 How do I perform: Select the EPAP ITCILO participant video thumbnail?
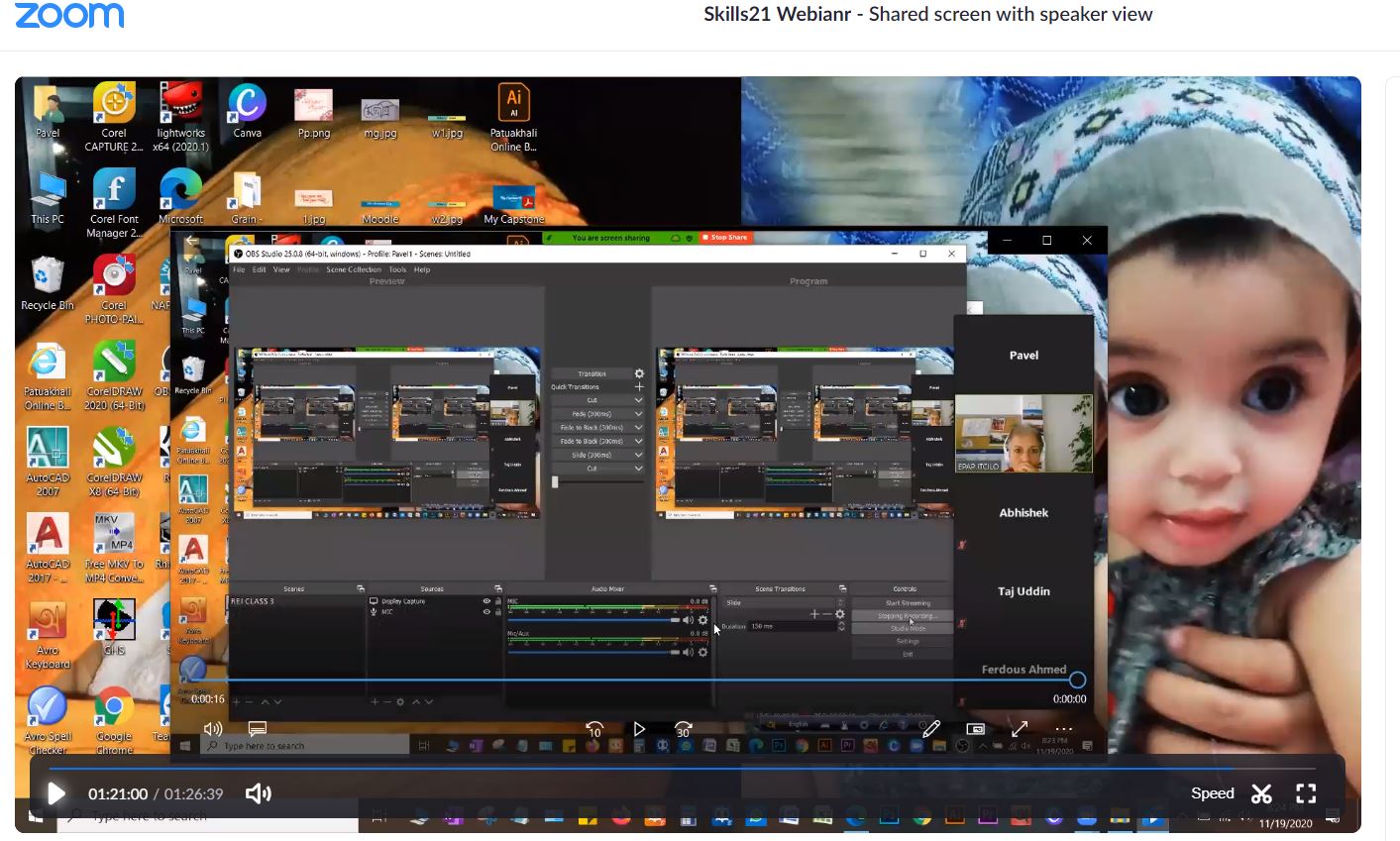point(1023,433)
